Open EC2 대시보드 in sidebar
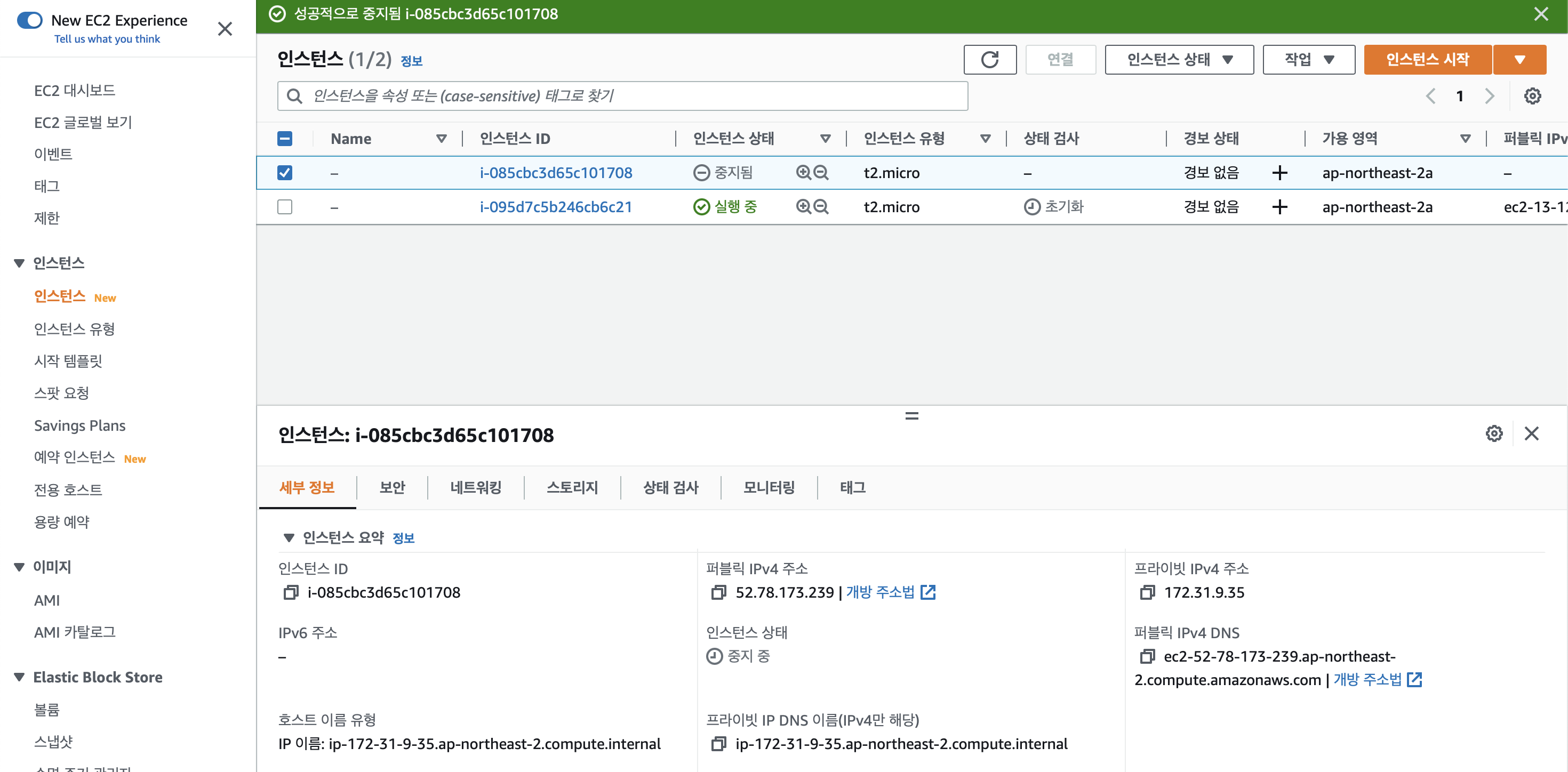 click(75, 91)
